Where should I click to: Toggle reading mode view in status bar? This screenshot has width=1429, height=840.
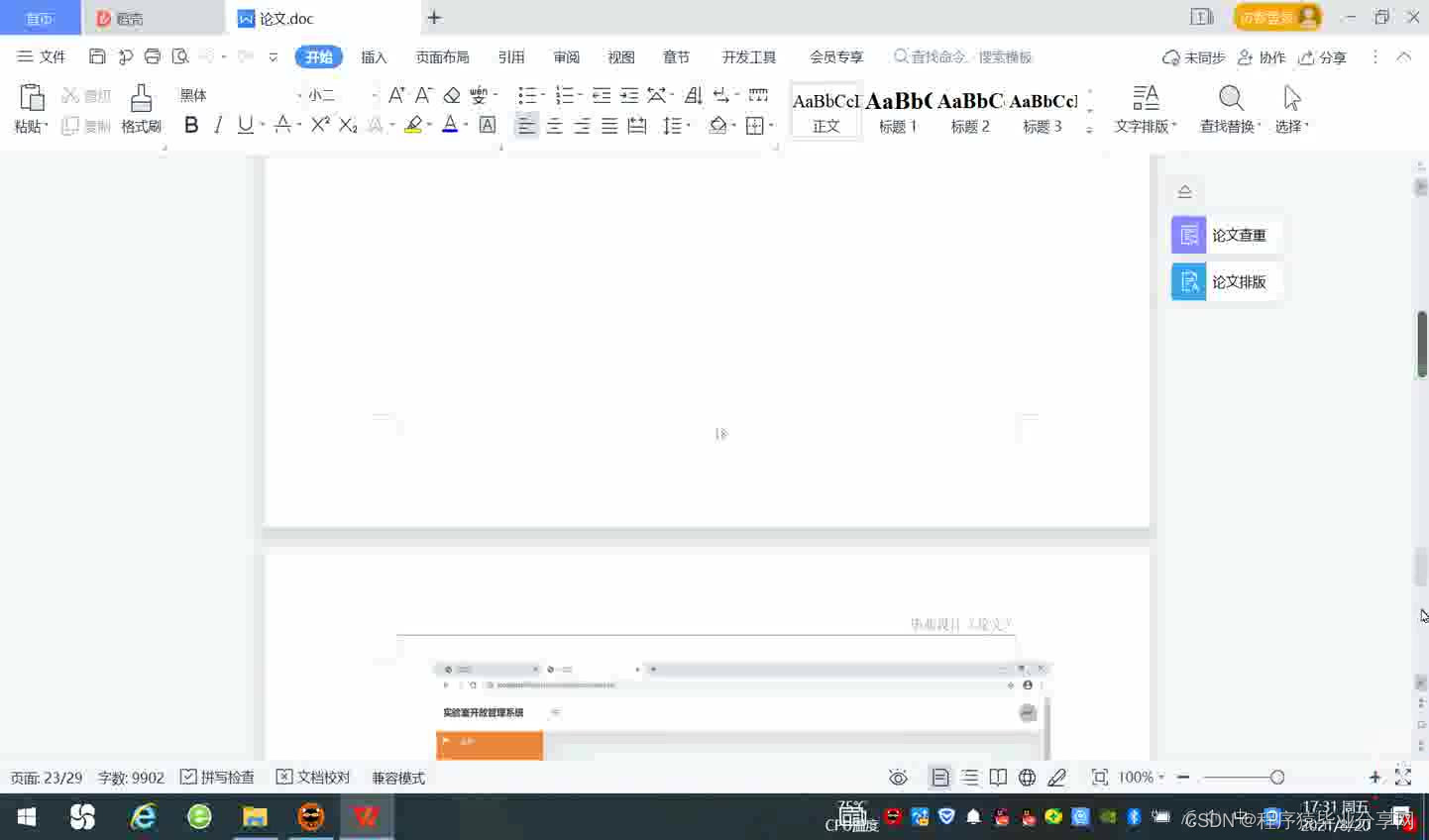pos(998,778)
